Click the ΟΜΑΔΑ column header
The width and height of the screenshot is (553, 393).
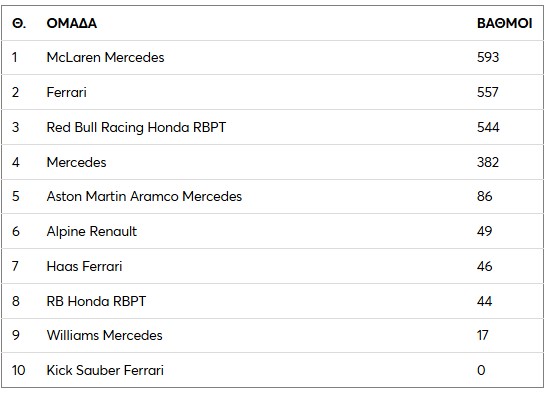(x=72, y=23)
